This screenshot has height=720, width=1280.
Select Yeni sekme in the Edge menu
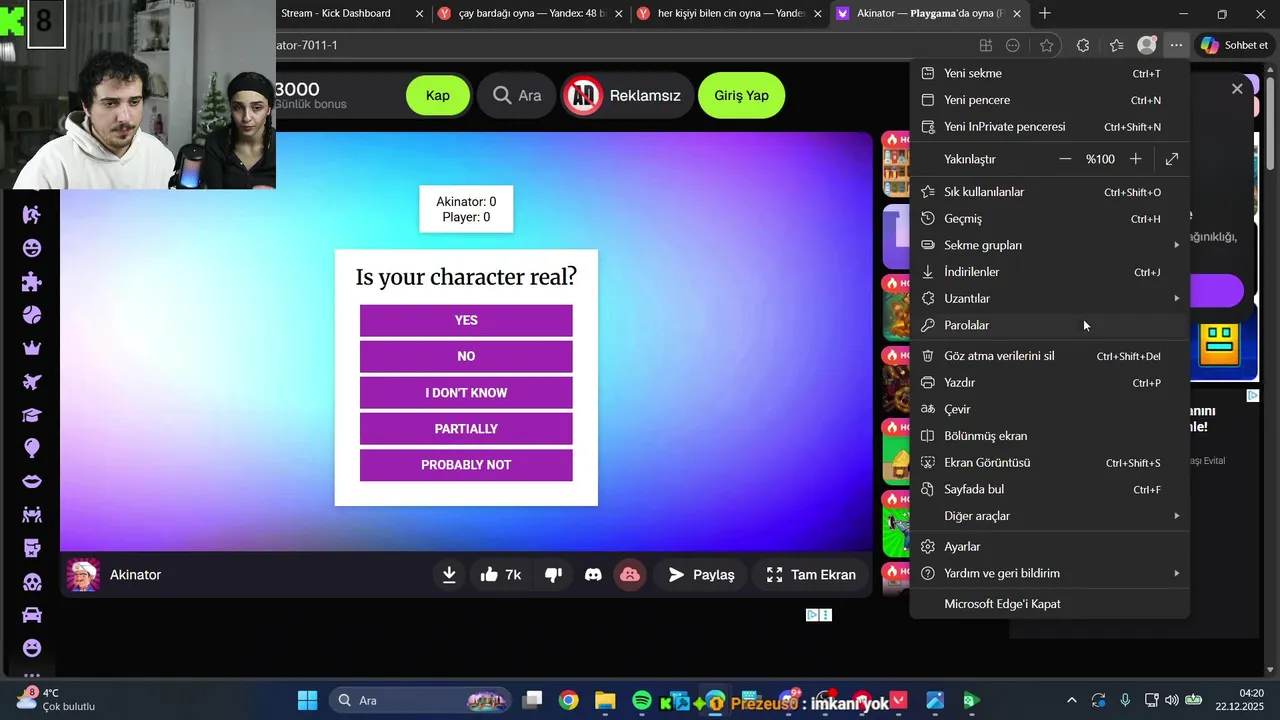(1049, 73)
